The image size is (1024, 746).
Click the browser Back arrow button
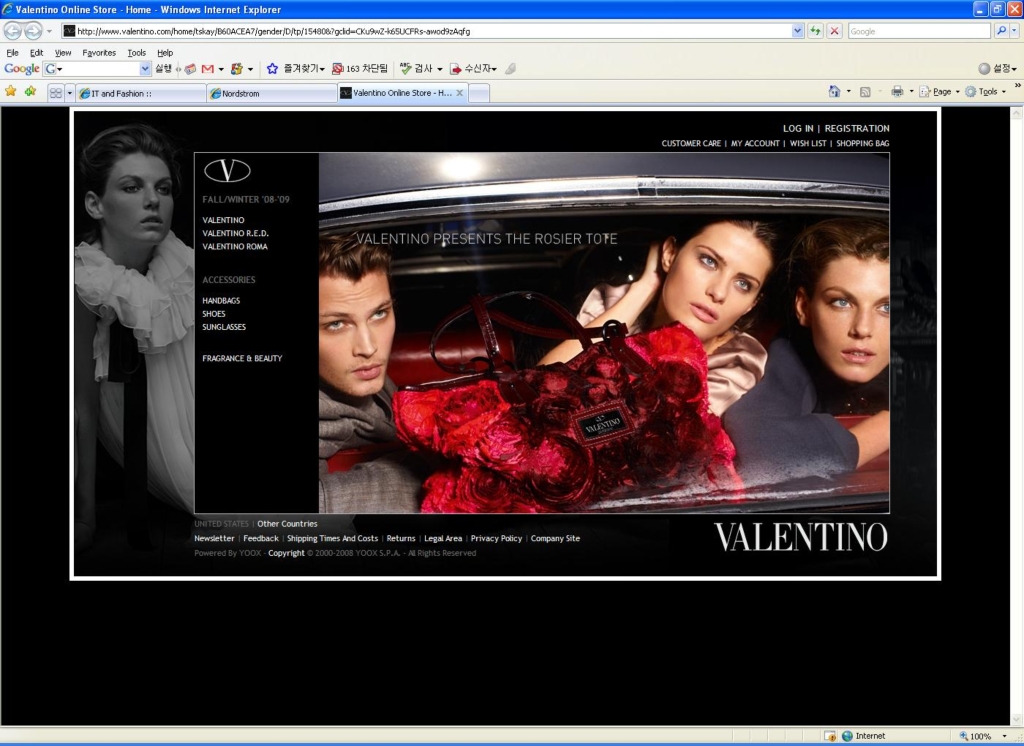pyautogui.click(x=13, y=31)
